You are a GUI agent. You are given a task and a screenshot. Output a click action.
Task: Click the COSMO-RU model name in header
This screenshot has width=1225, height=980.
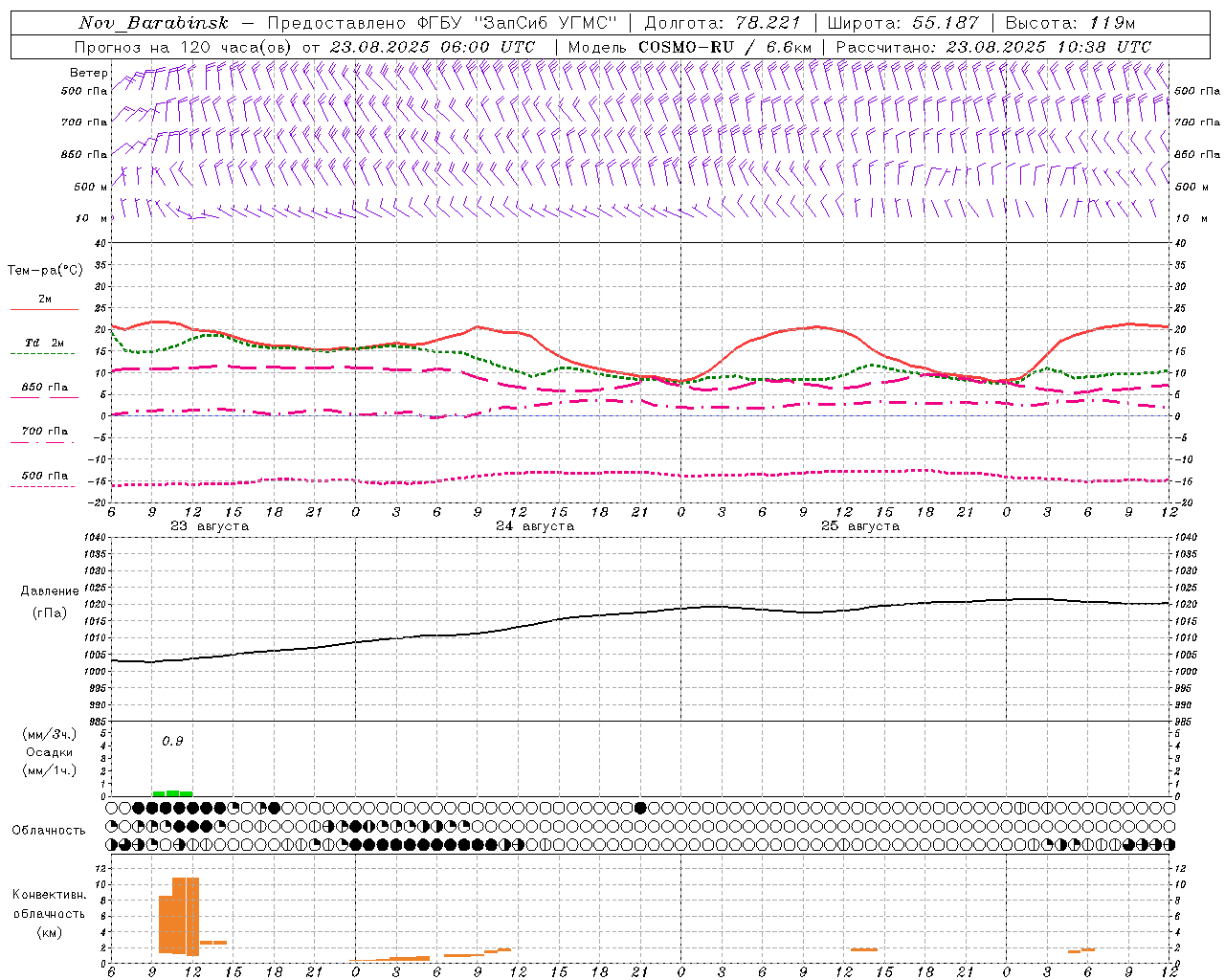686,47
